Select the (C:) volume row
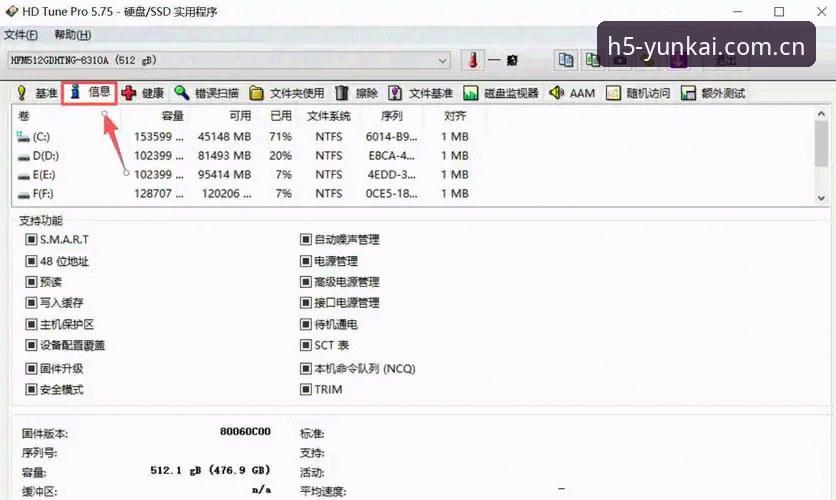 coord(243,137)
